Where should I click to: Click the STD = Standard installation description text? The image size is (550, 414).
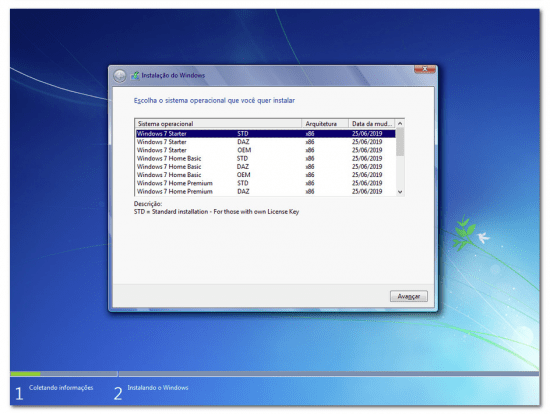pyautogui.click(x=216, y=212)
